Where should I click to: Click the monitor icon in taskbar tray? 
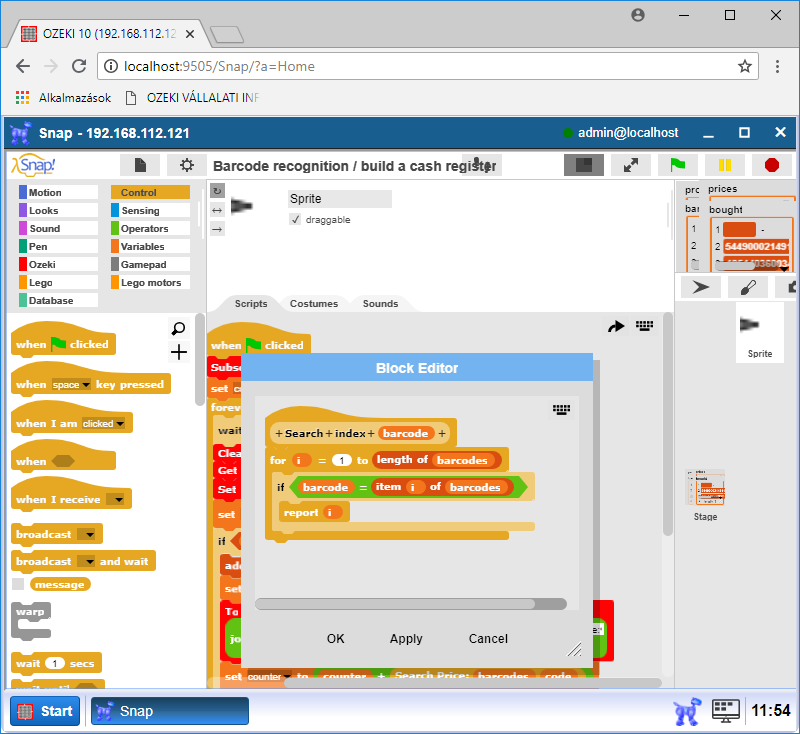[726, 711]
